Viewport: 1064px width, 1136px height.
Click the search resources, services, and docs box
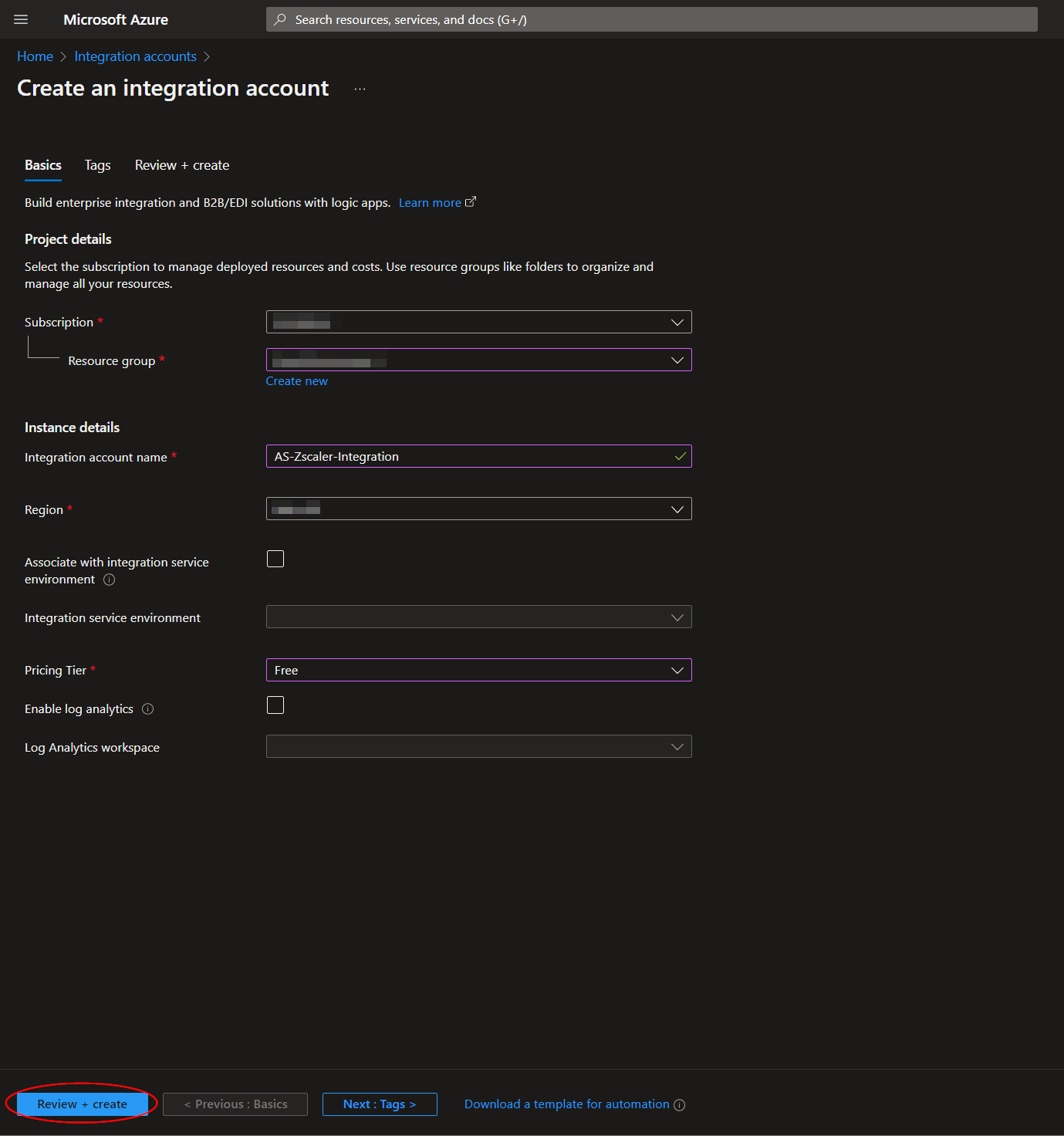[x=652, y=19]
